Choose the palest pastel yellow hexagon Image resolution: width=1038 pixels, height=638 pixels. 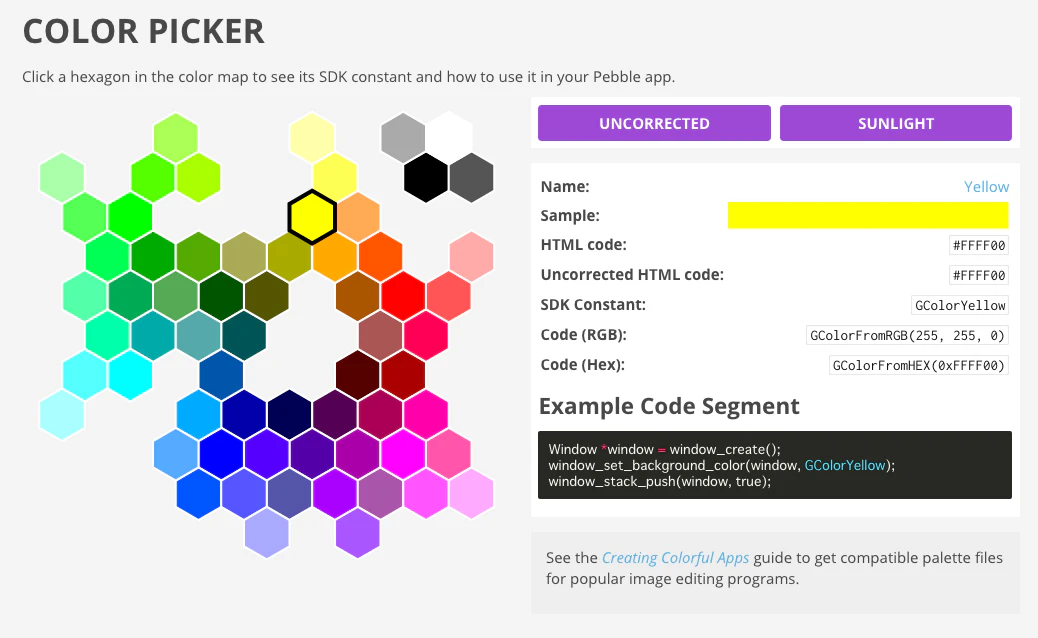312,138
